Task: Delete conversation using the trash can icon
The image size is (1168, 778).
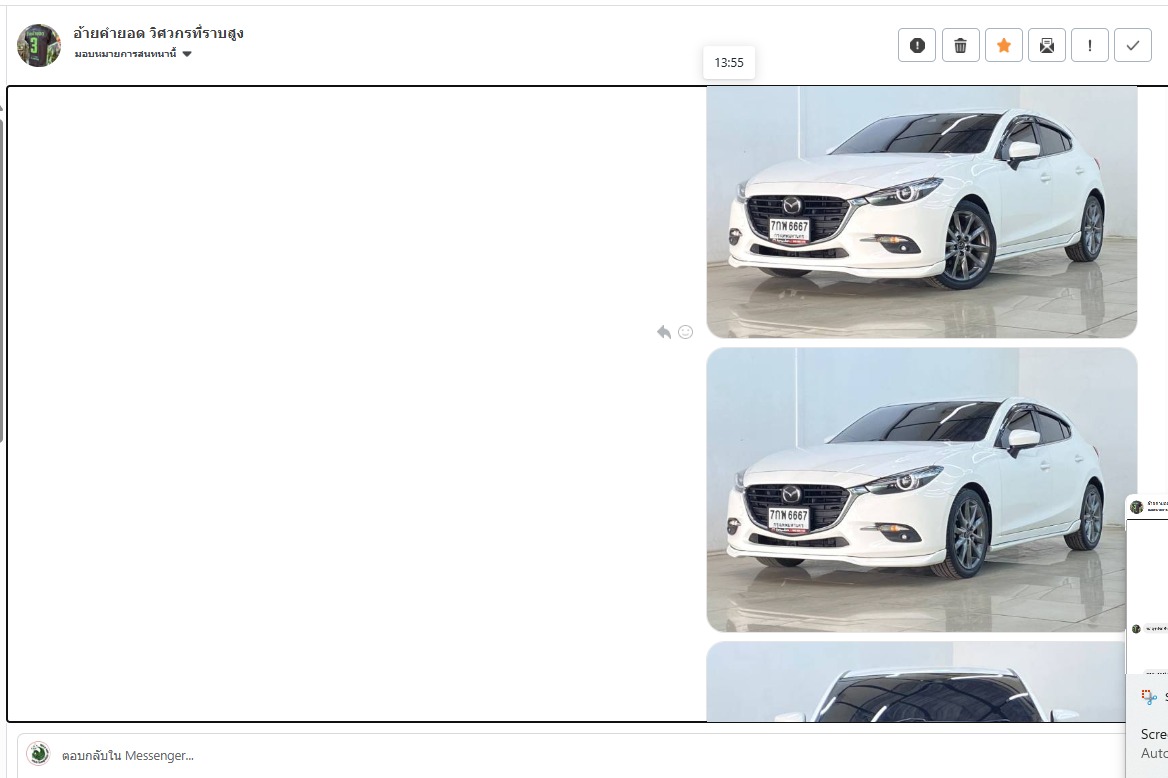Action: 960,45
